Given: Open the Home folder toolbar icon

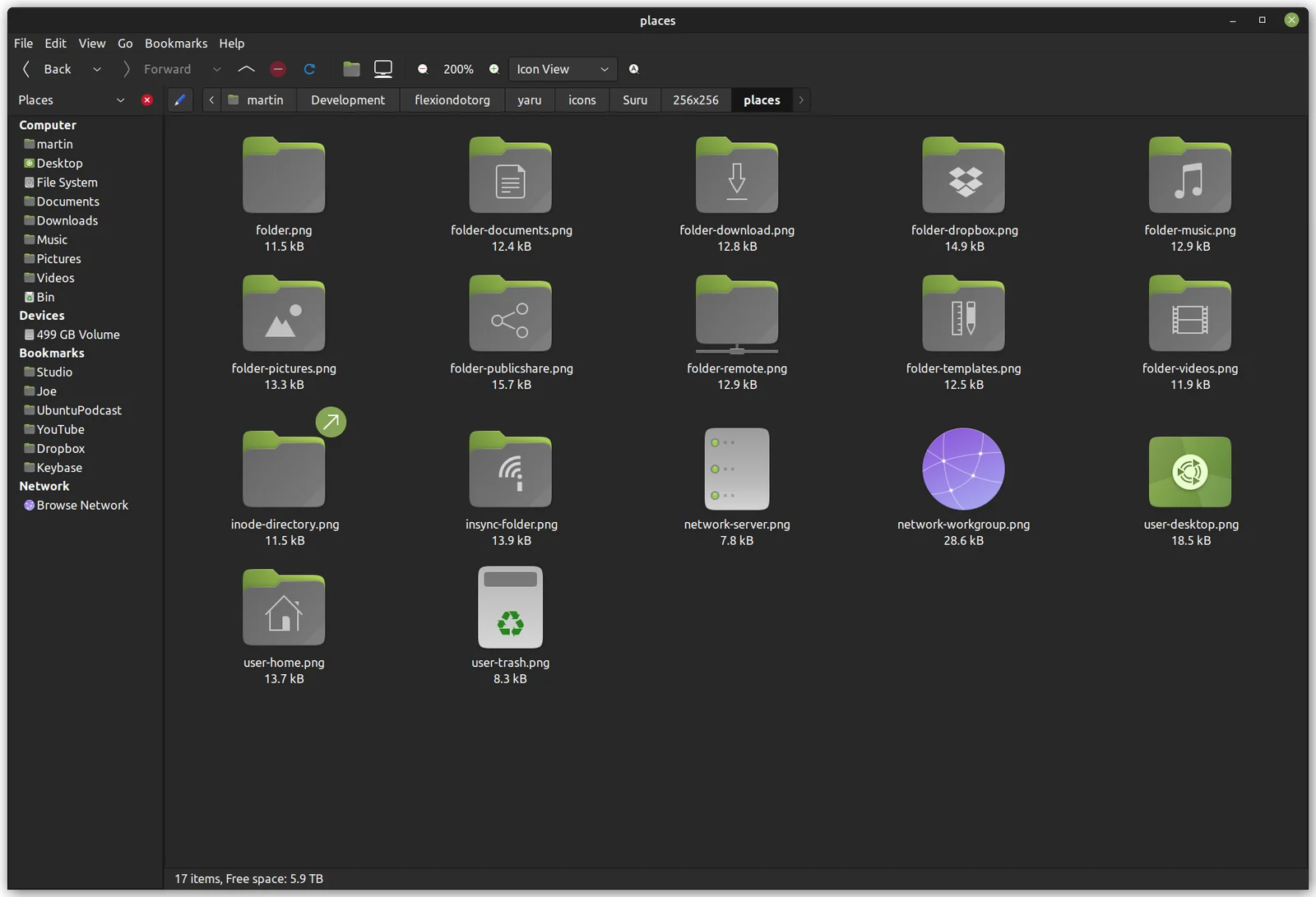Looking at the screenshot, I should coord(351,69).
